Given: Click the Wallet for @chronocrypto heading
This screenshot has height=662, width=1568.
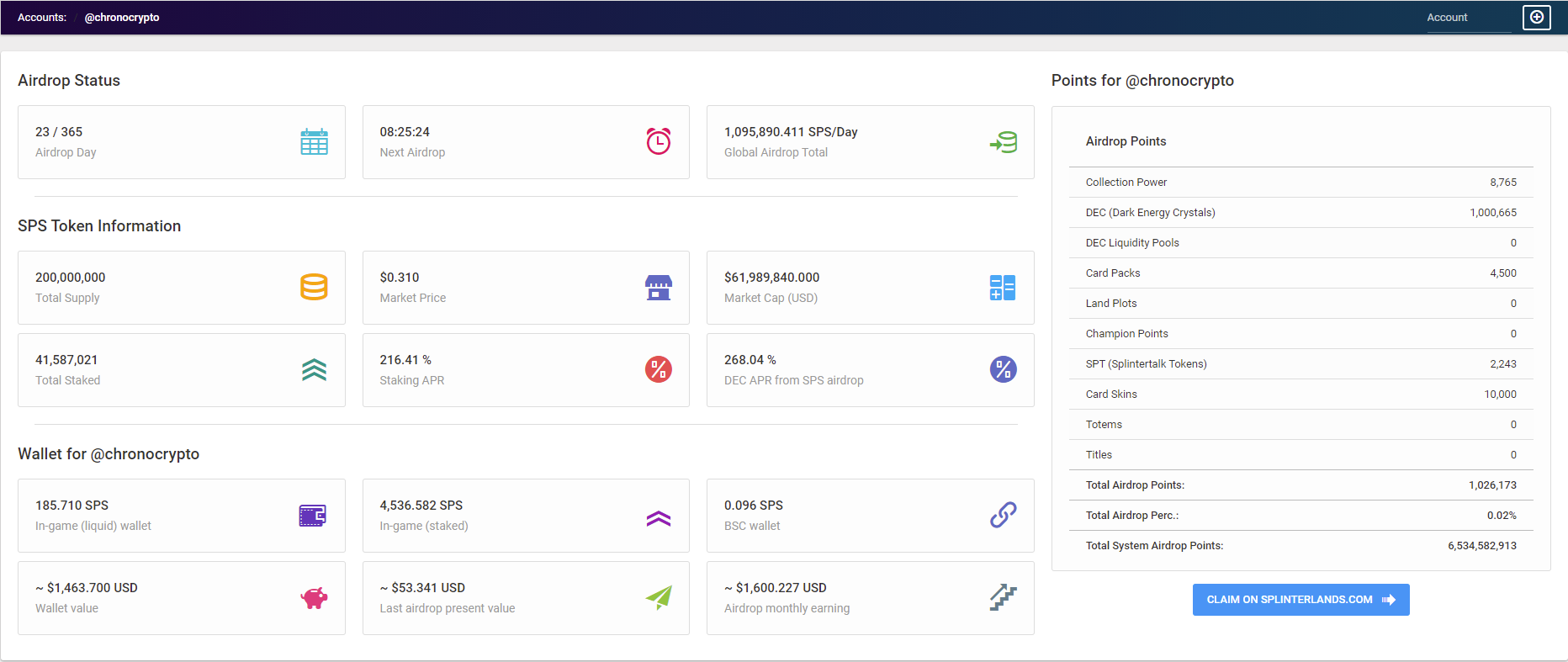Looking at the screenshot, I should (x=109, y=454).
